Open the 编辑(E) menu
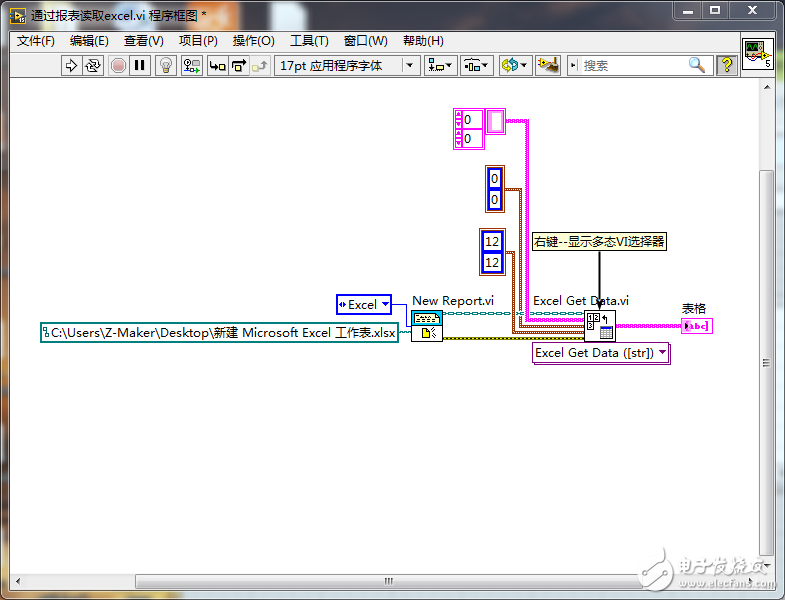Screen dimensions: 785x600 (89, 41)
